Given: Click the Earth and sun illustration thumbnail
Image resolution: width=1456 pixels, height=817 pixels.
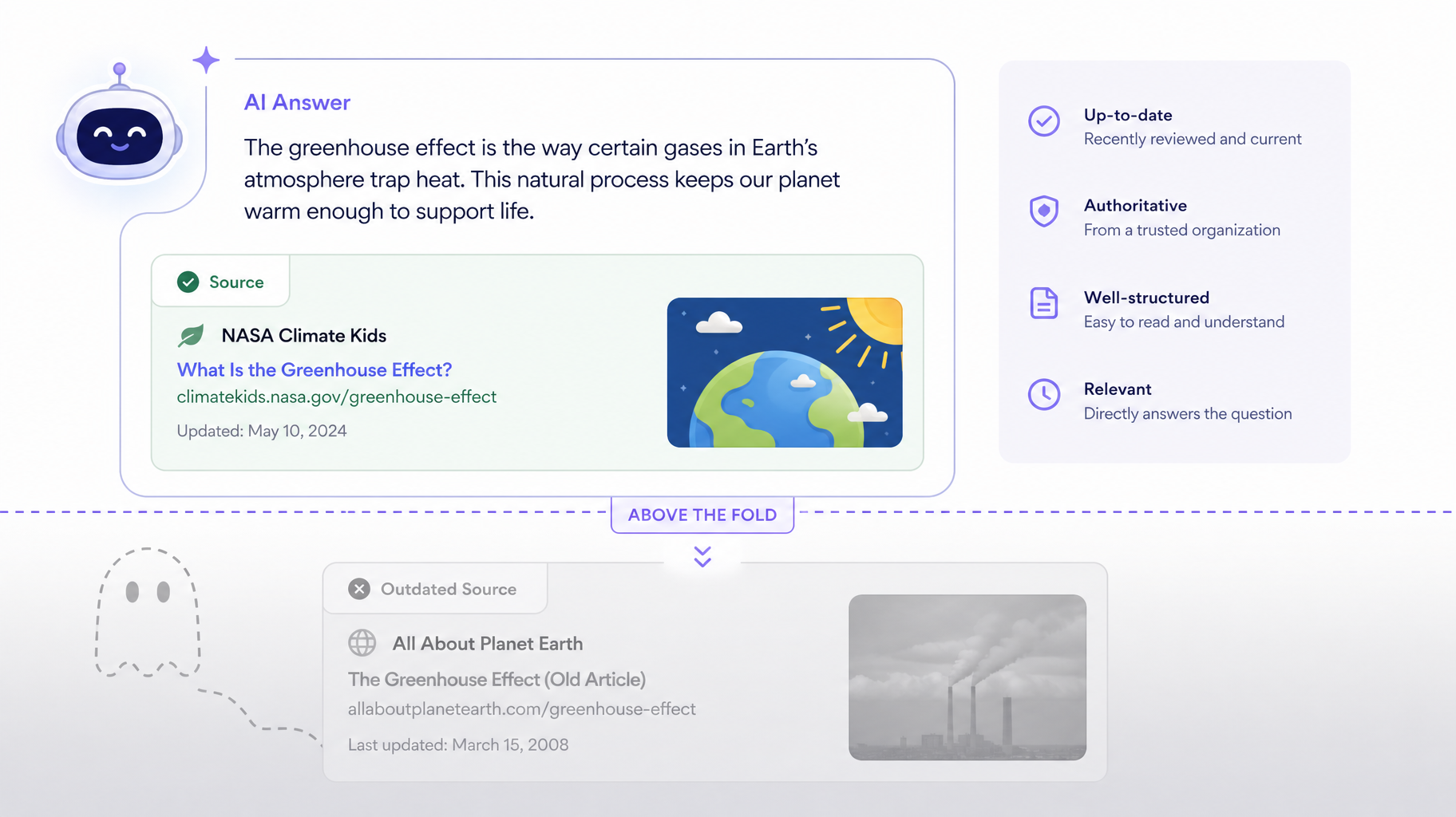Looking at the screenshot, I should tap(785, 373).
